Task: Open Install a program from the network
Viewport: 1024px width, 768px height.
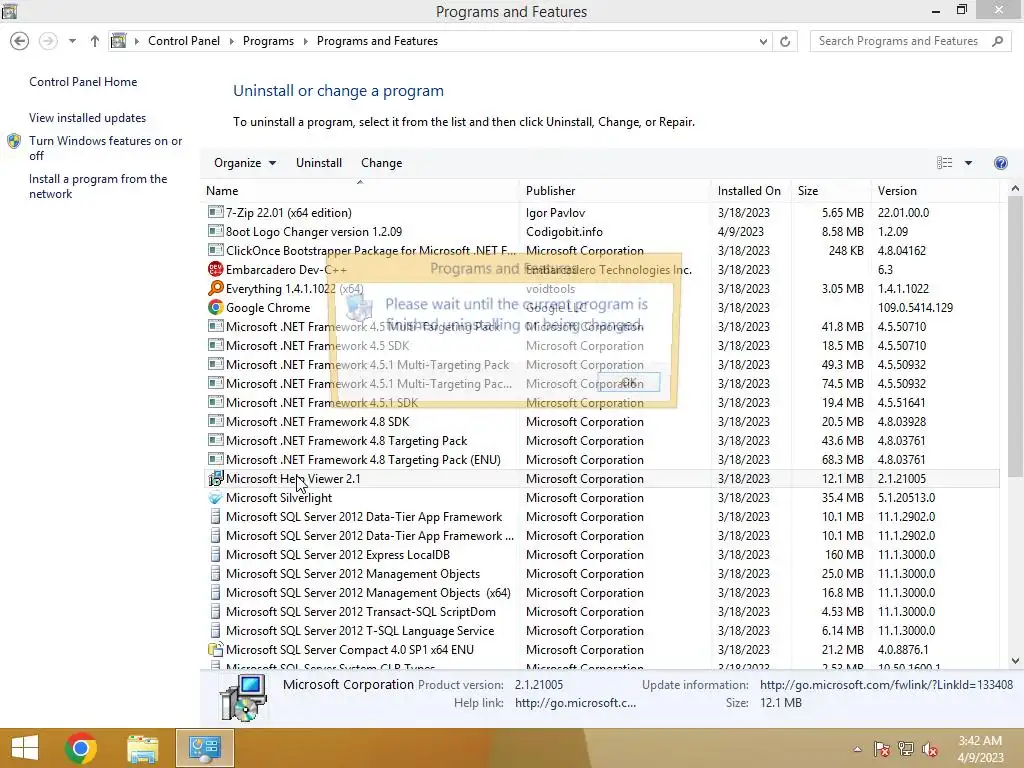Action: click(x=98, y=186)
